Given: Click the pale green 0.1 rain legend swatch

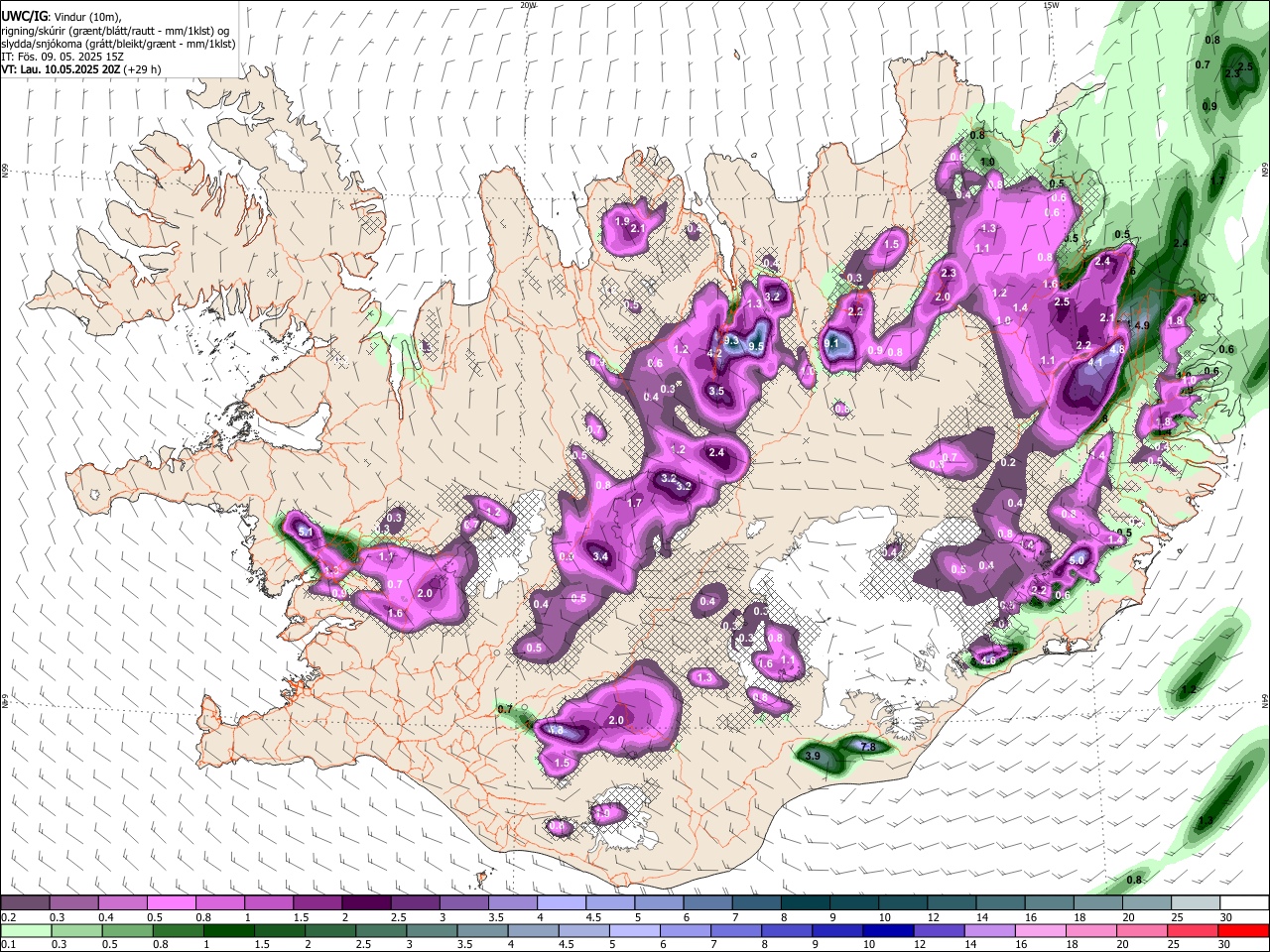Looking at the screenshot, I should (x=26, y=930).
